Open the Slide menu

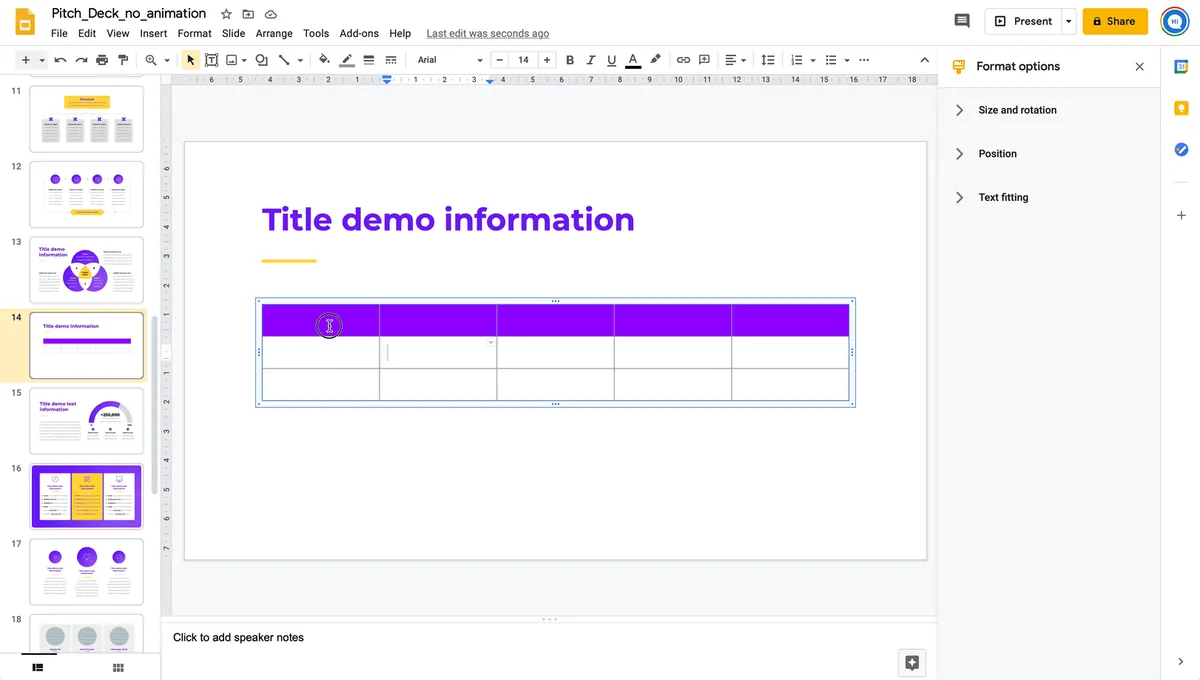(233, 33)
